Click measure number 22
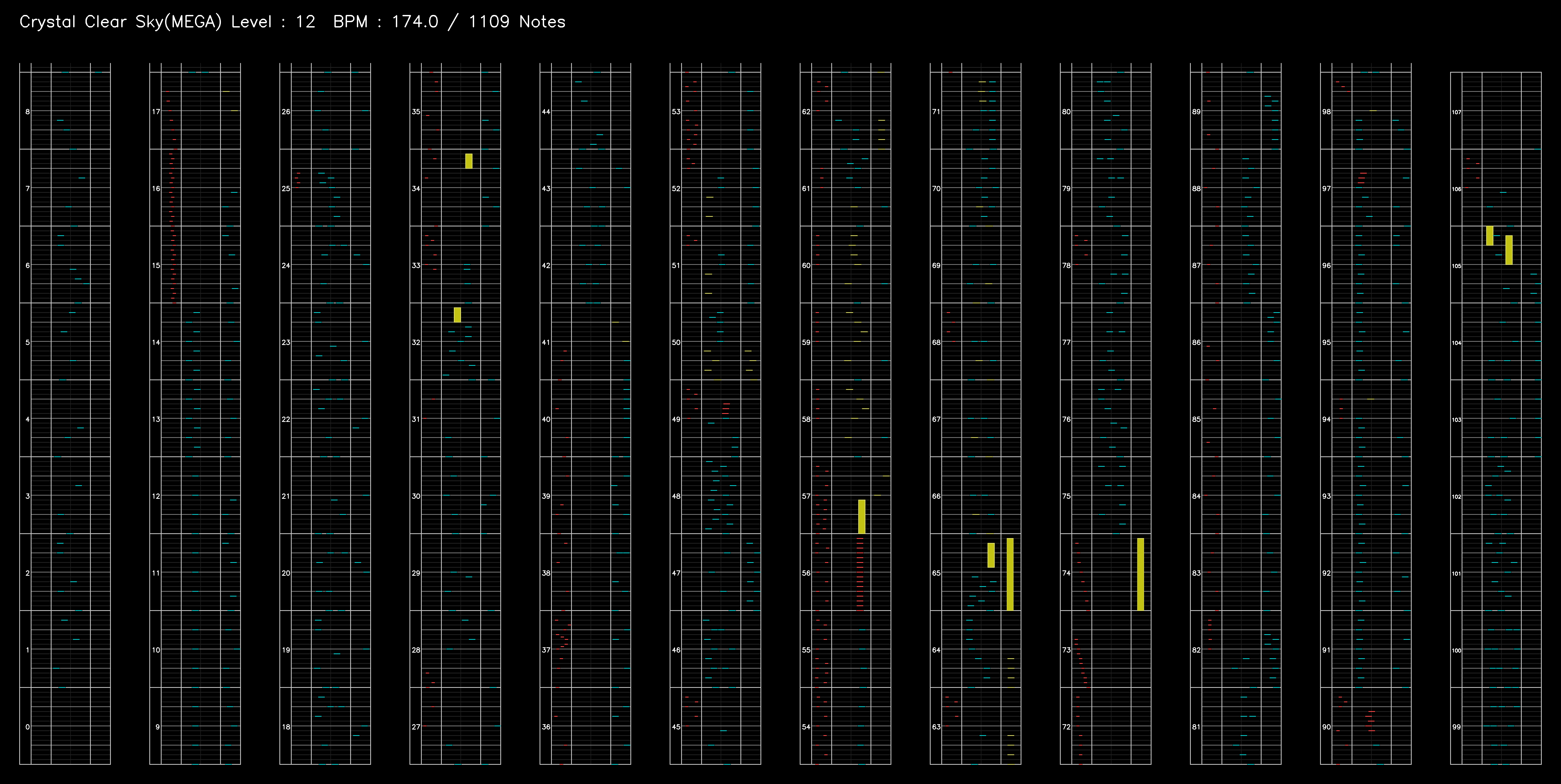 coord(286,419)
